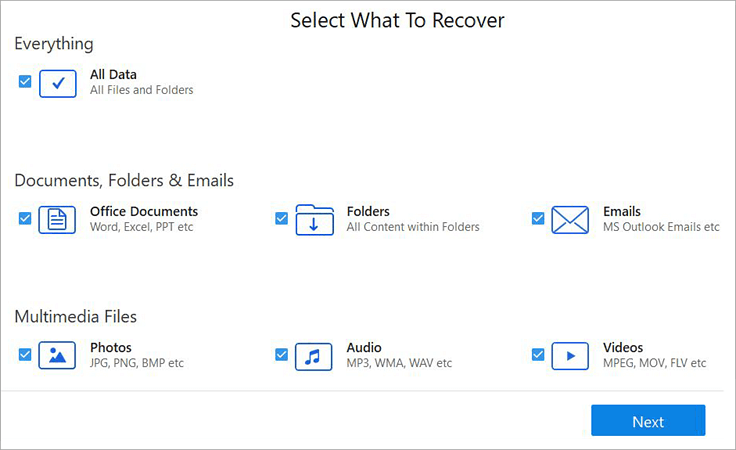Click the All Data checkmark icon
The height and width of the screenshot is (450, 736).
tap(57, 83)
